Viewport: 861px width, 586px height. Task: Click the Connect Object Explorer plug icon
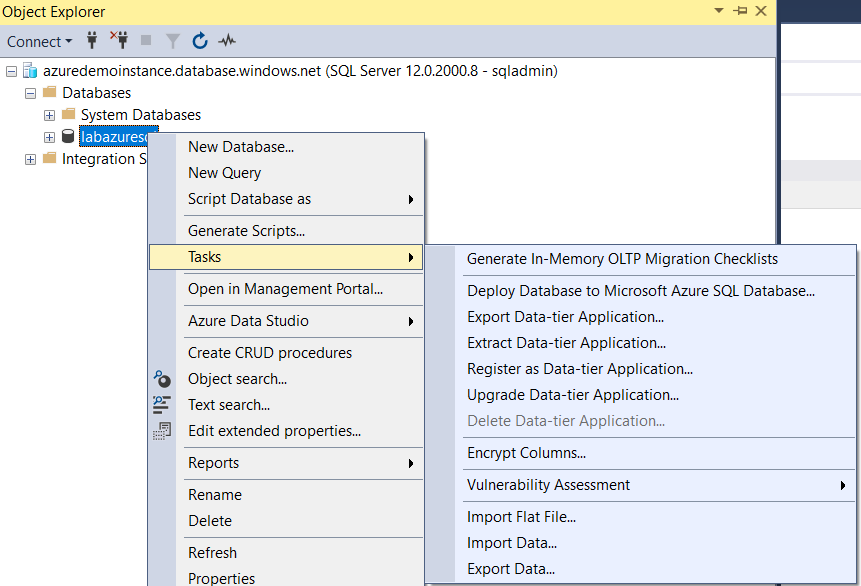pyautogui.click(x=93, y=41)
